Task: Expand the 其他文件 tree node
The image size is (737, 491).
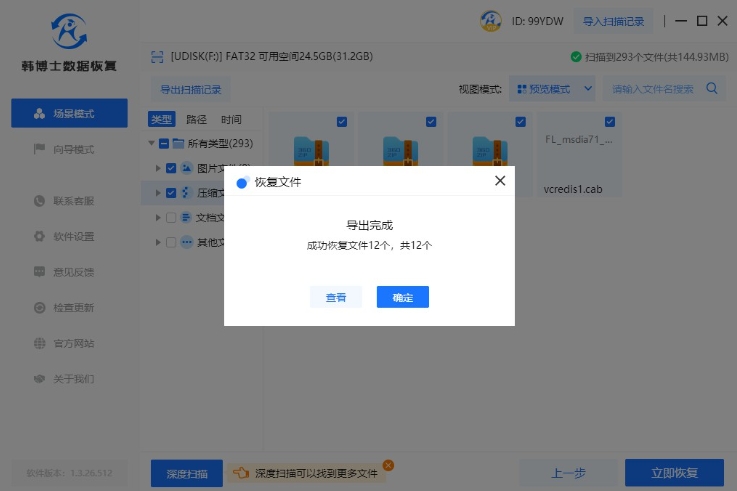Action: tap(157, 242)
